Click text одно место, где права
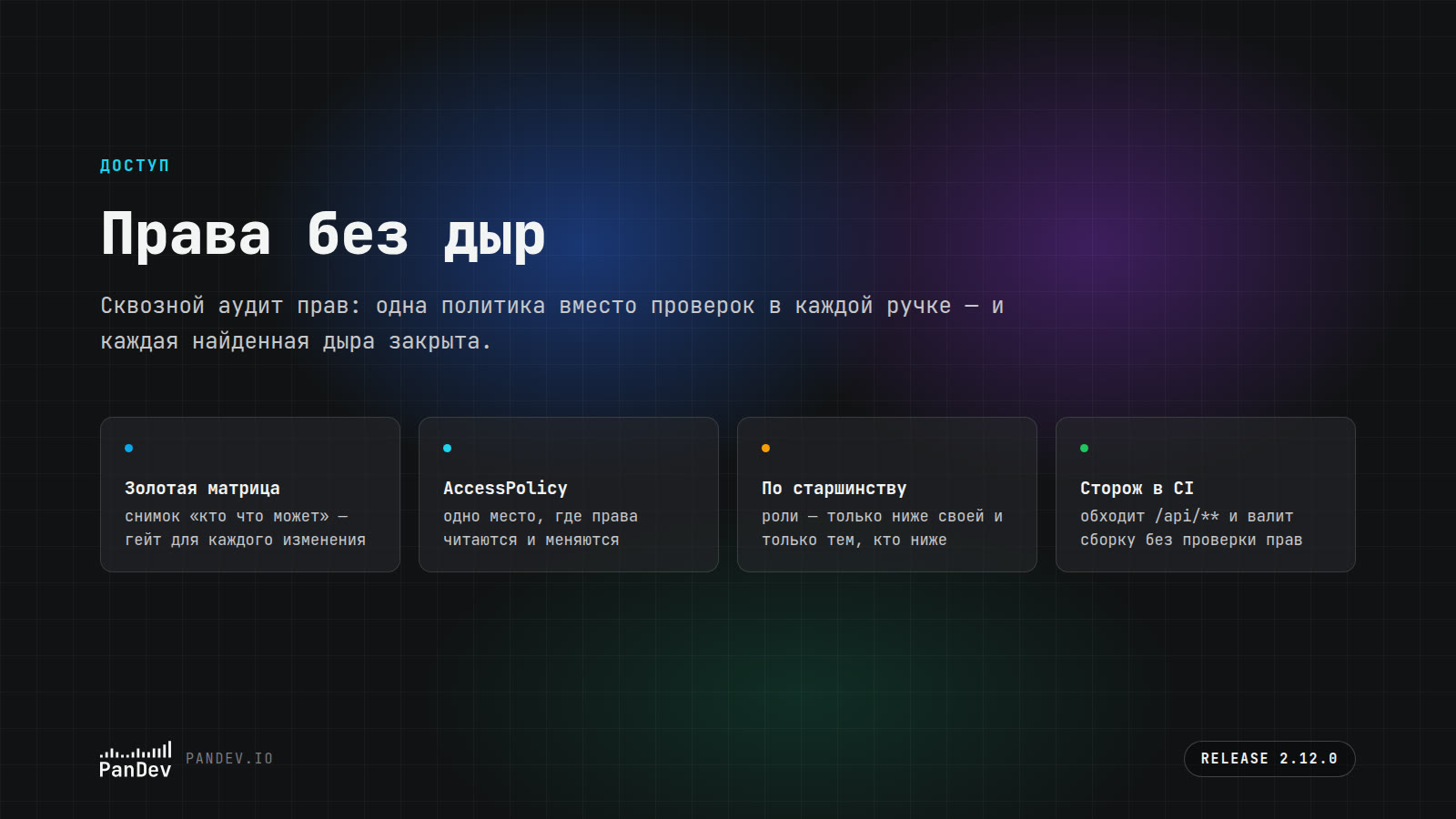The image size is (1456, 819). pos(541,516)
